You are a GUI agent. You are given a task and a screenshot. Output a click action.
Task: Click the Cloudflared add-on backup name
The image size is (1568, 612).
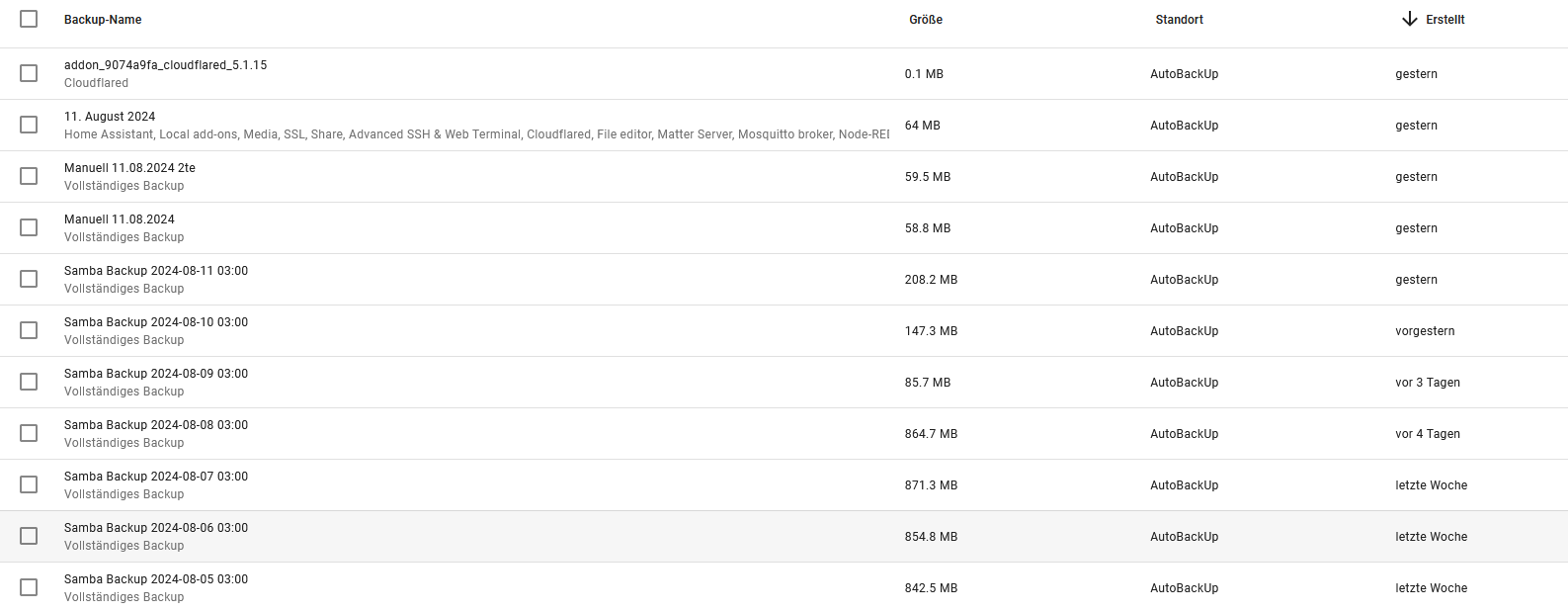point(165,65)
